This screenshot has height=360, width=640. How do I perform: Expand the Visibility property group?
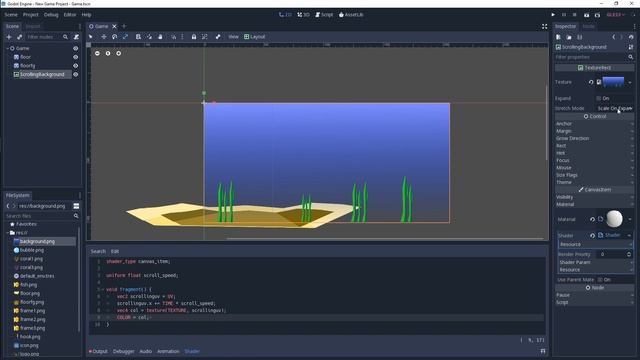[595, 197]
